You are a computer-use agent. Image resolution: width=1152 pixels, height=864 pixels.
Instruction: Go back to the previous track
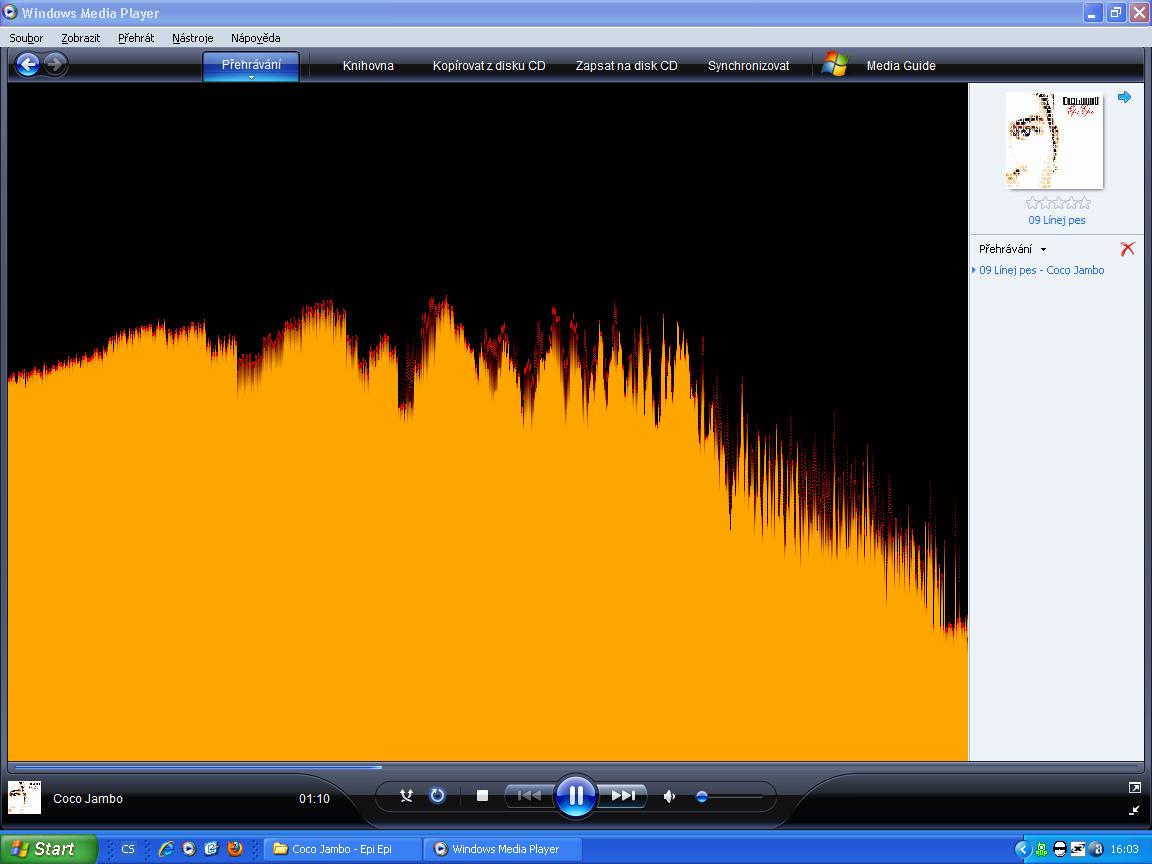(x=528, y=796)
